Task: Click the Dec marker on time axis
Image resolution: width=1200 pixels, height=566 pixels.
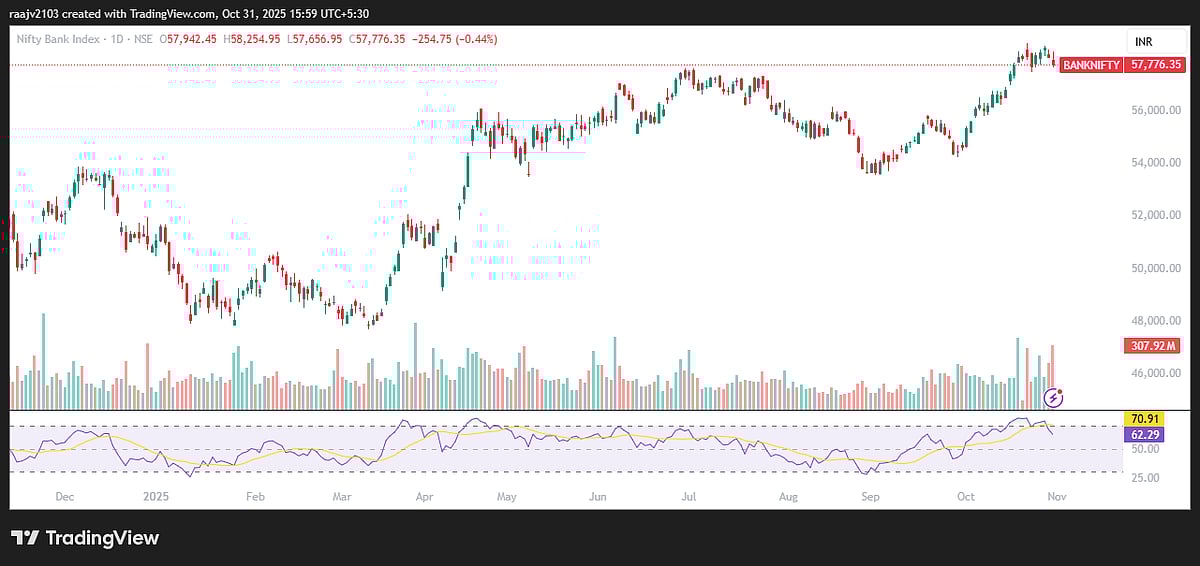Action: 64,496
